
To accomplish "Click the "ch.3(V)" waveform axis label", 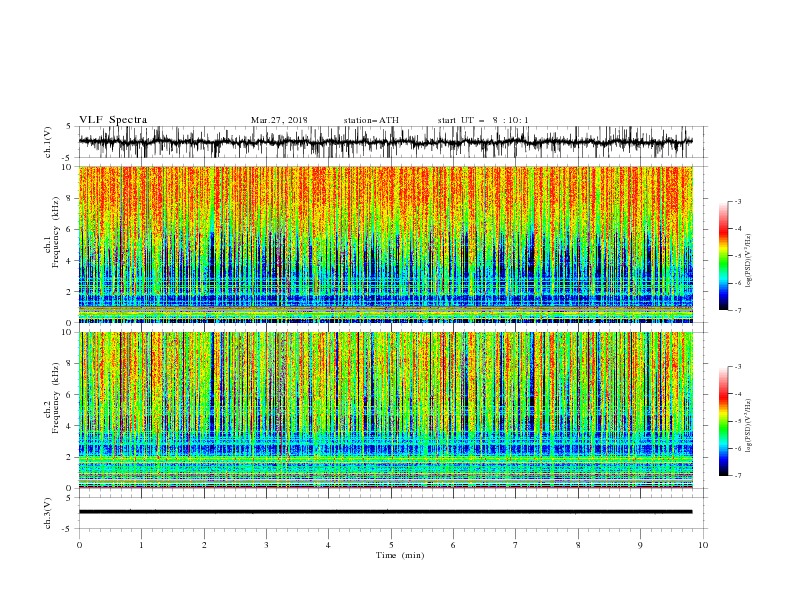I will (x=48, y=513).
